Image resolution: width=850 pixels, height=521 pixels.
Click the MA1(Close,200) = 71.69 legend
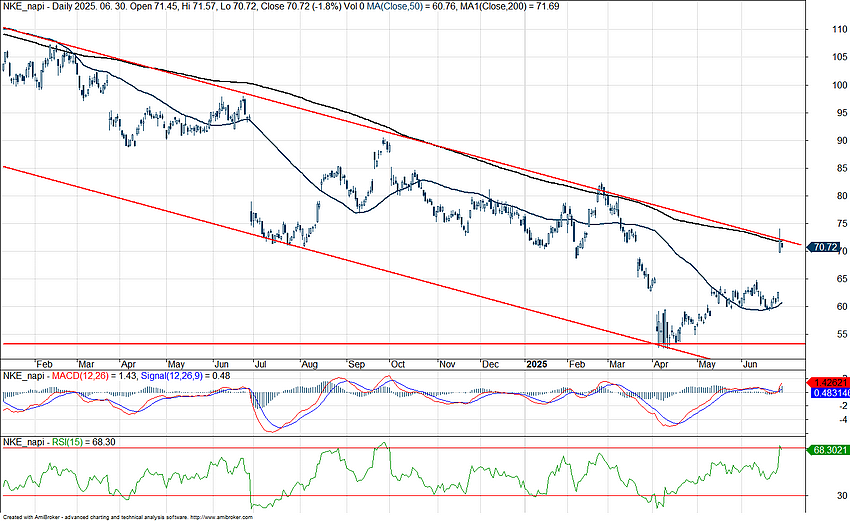pos(509,7)
